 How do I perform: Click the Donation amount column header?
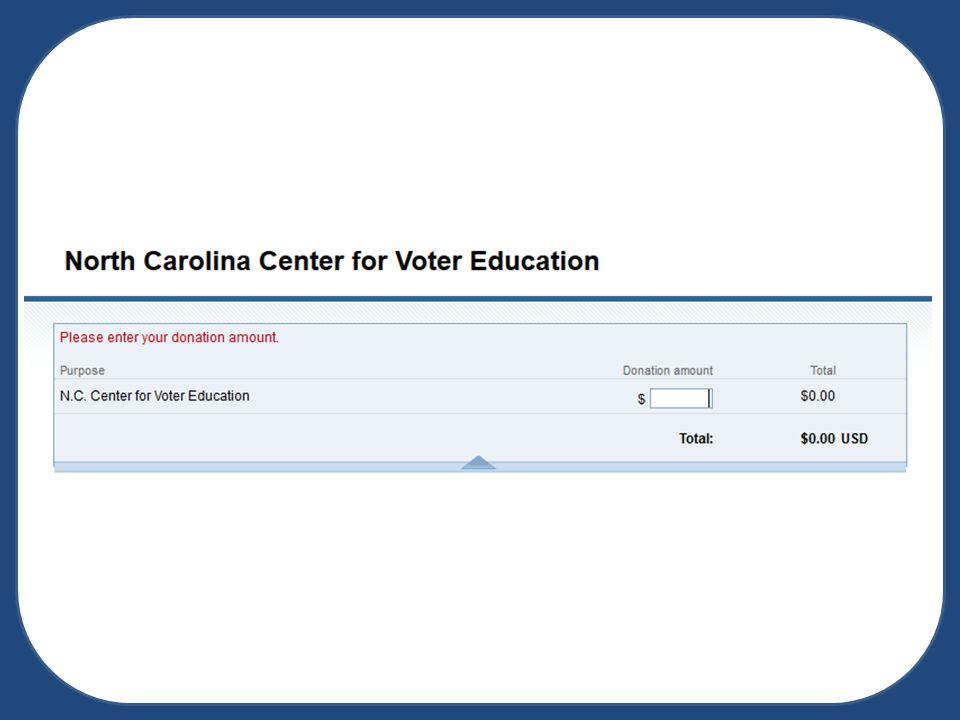[668, 370]
